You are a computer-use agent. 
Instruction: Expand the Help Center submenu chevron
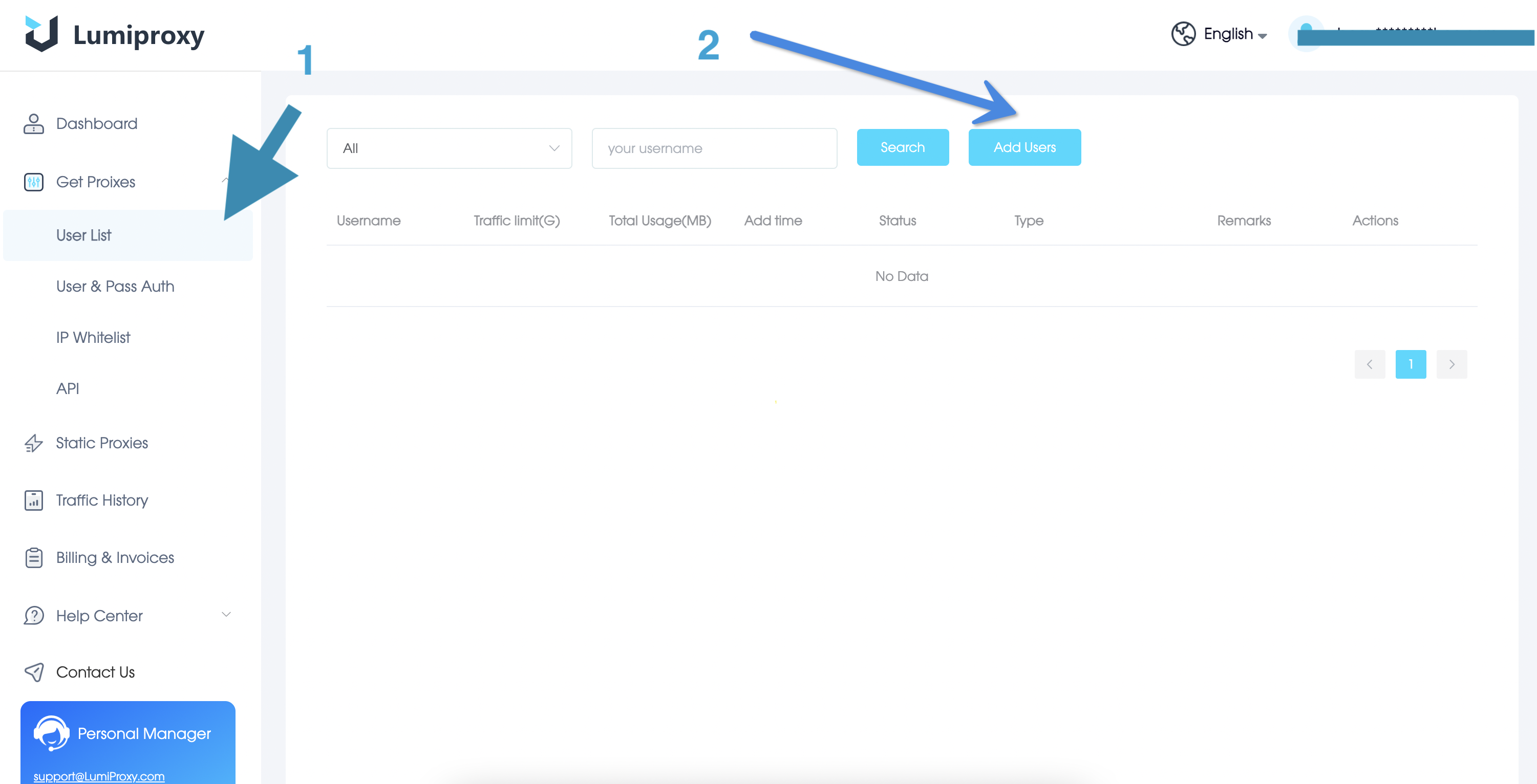226,614
